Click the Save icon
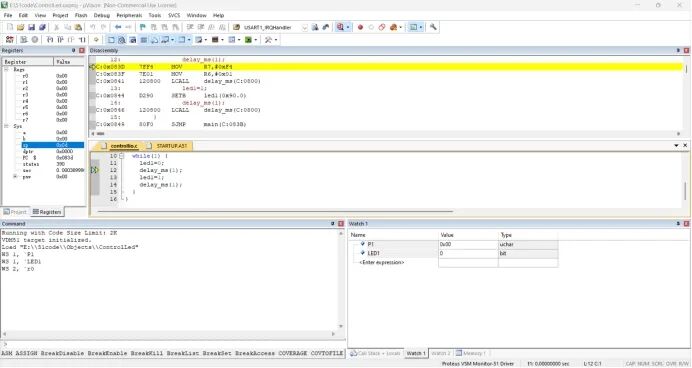Viewport: 692px width, 368px height. tap(31, 27)
